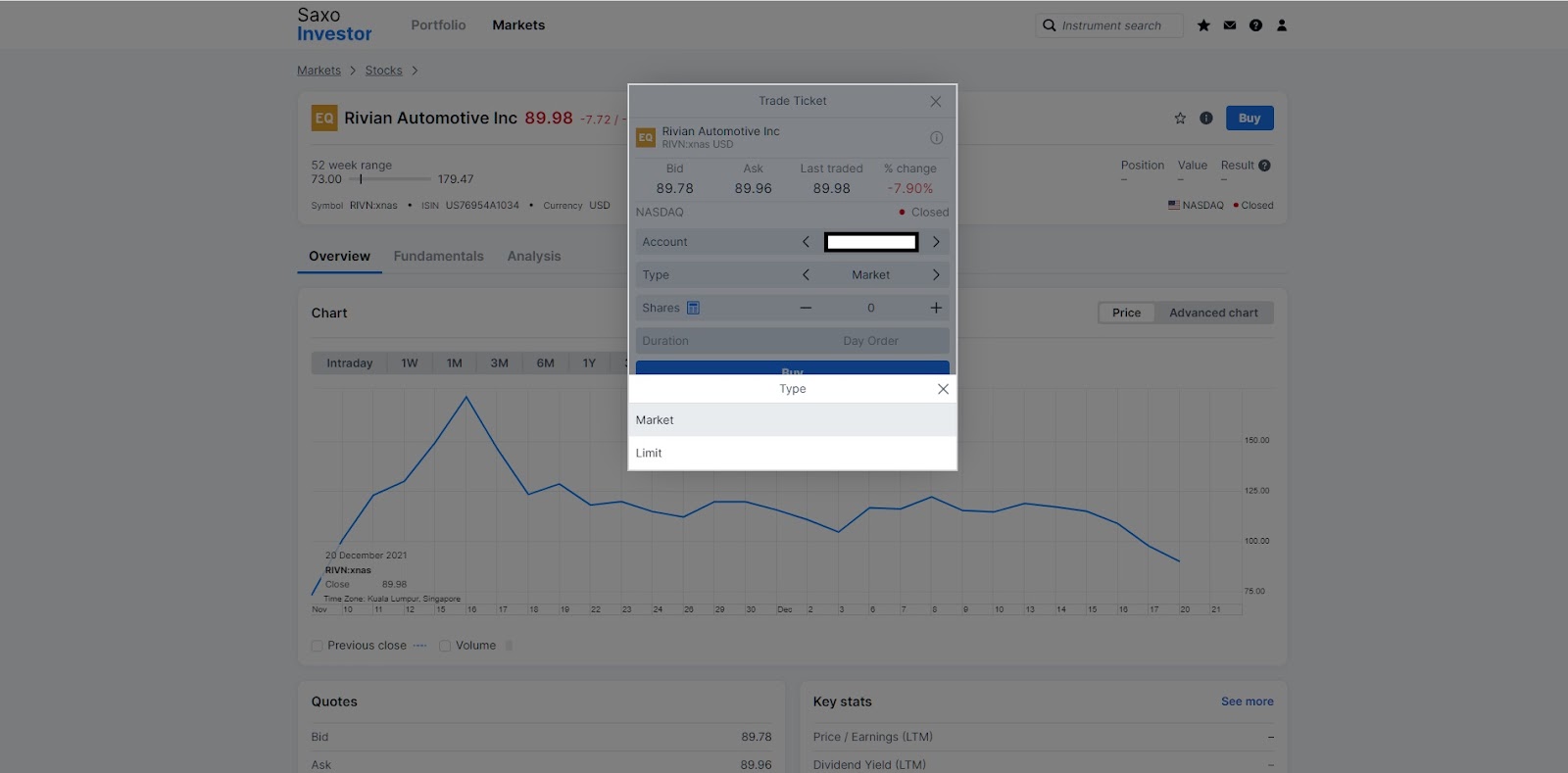Click the NASDAQ flag label on page
This screenshot has height=773, width=1568.
1196,206
